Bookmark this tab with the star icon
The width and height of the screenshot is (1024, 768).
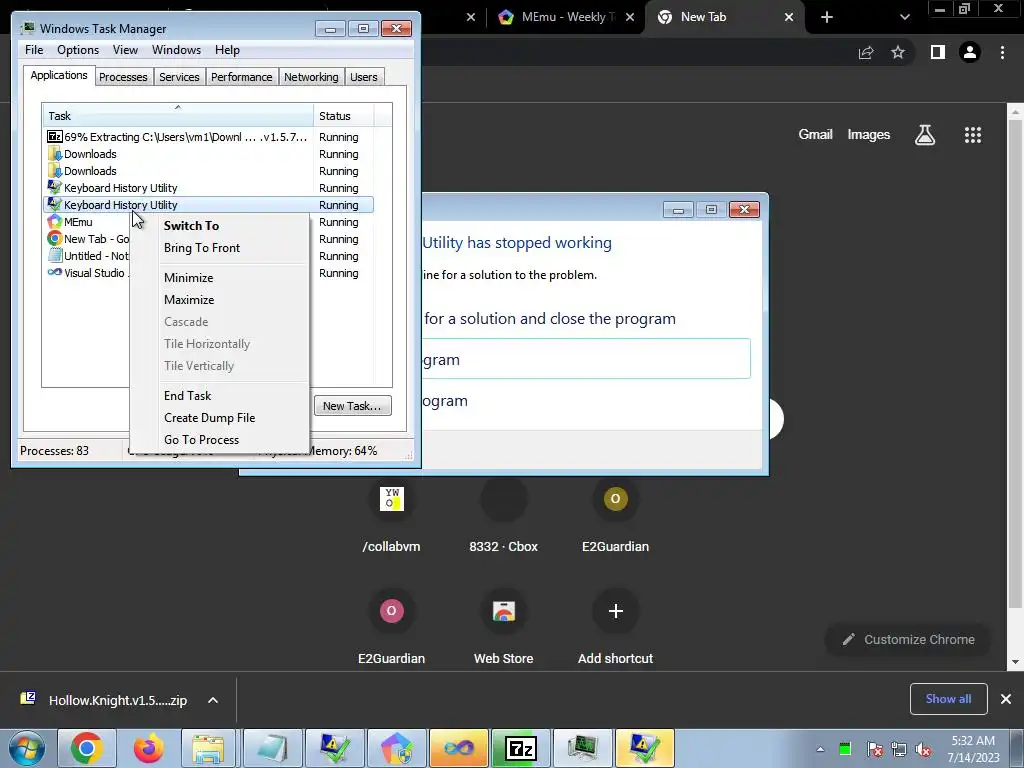click(x=898, y=52)
